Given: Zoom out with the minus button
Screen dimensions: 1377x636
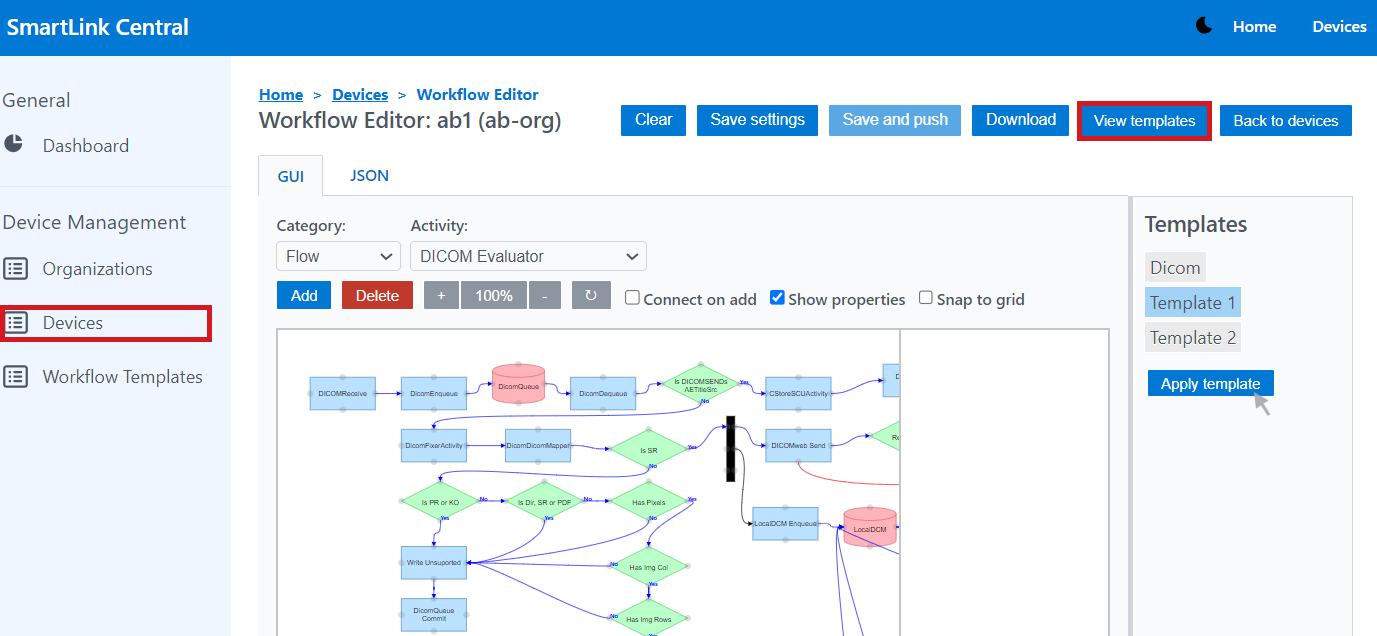Looking at the screenshot, I should [x=544, y=295].
